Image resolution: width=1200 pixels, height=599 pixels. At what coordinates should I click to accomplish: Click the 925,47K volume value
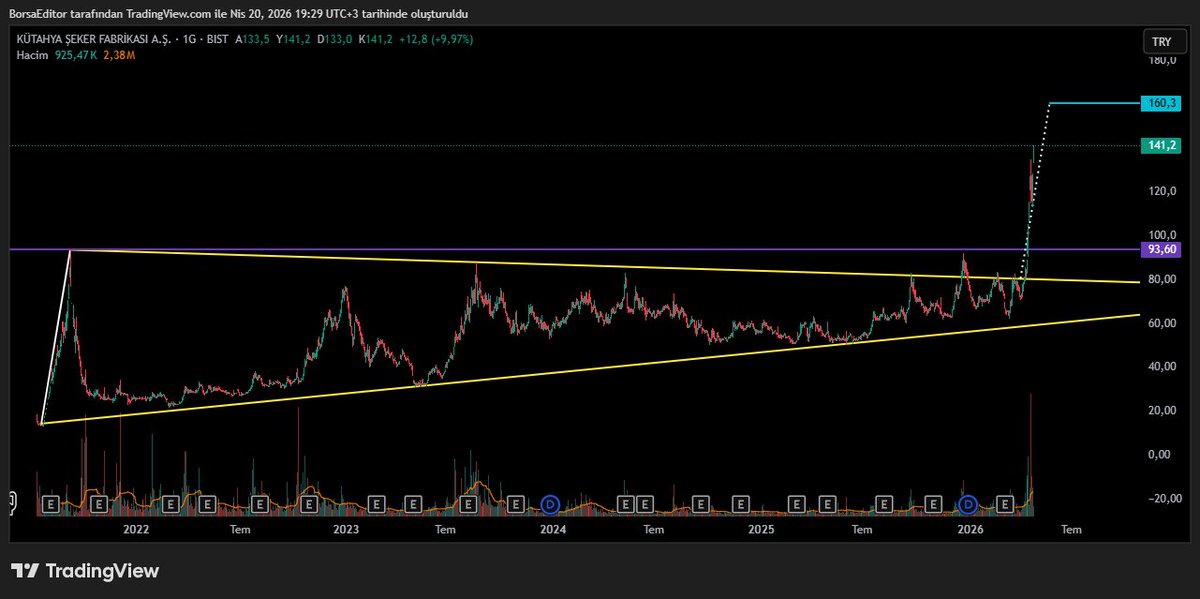click(x=74, y=55)
